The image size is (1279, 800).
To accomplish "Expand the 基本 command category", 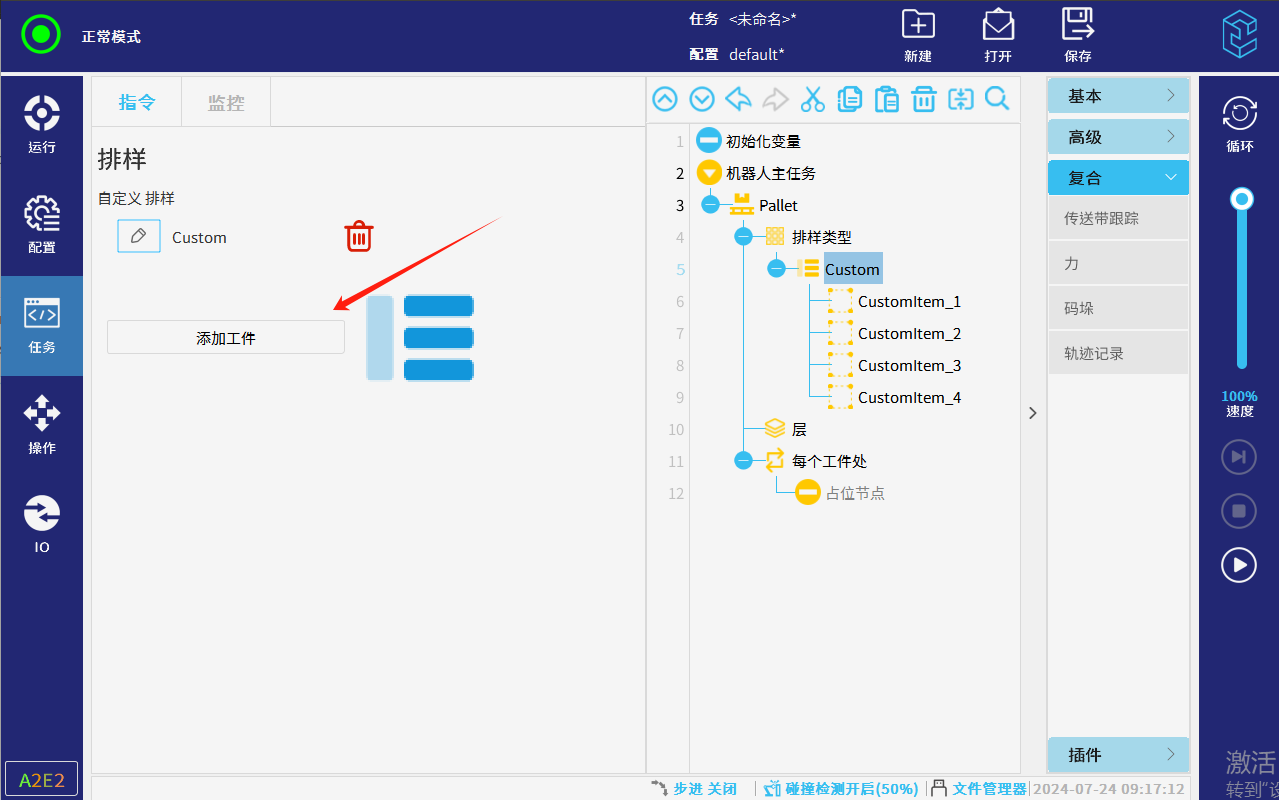I will (x=1117, y=96).
